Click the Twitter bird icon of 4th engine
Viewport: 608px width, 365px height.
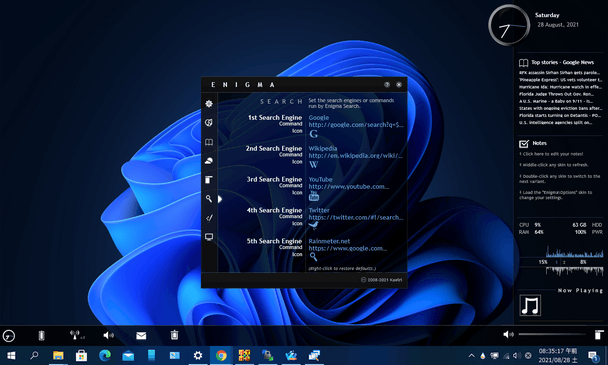point(313,225)
